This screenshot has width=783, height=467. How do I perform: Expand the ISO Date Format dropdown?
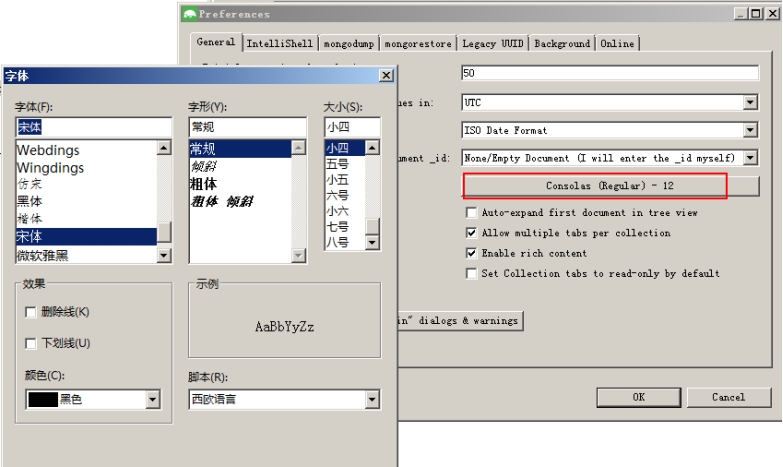point(750,130)
